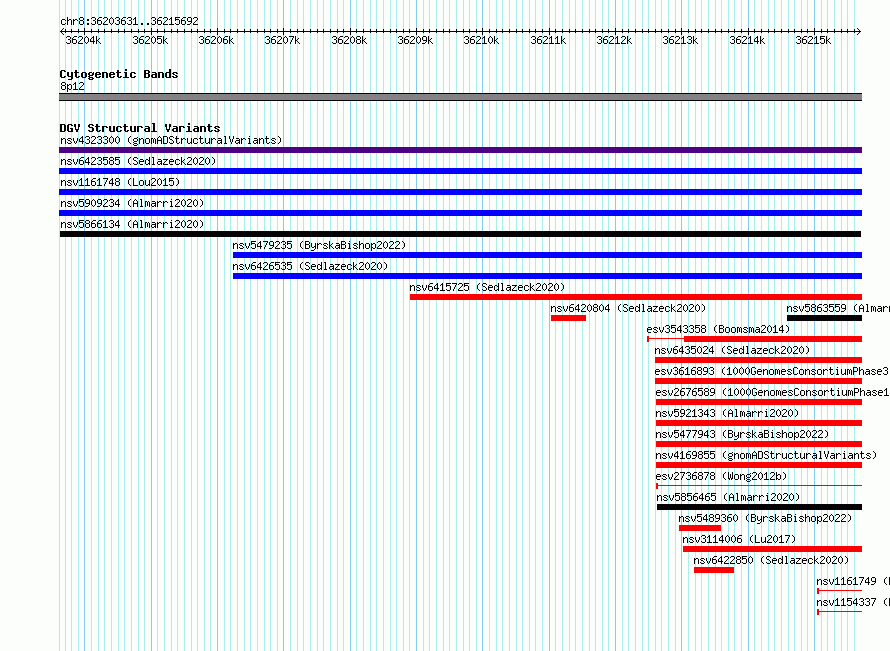Open the nsv1161749 variant label
Image resolution: width=890 pixels, height=651 pixels.
coord(853,581)
